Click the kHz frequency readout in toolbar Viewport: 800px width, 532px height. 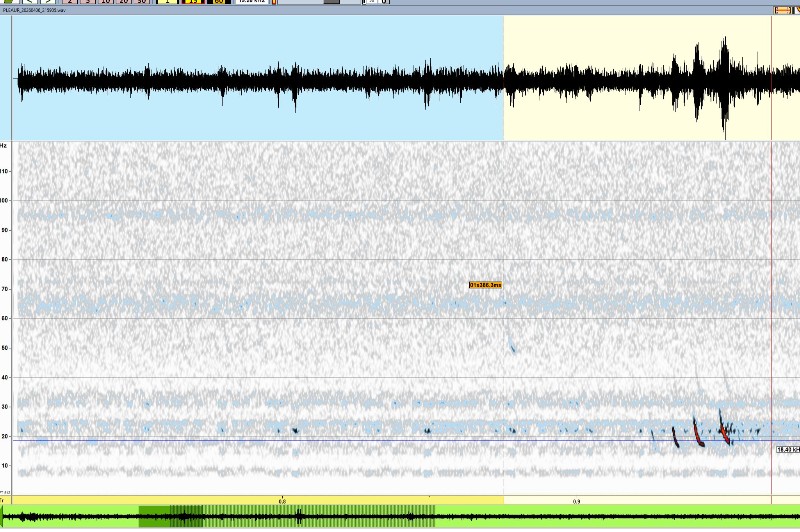[250, 2]
